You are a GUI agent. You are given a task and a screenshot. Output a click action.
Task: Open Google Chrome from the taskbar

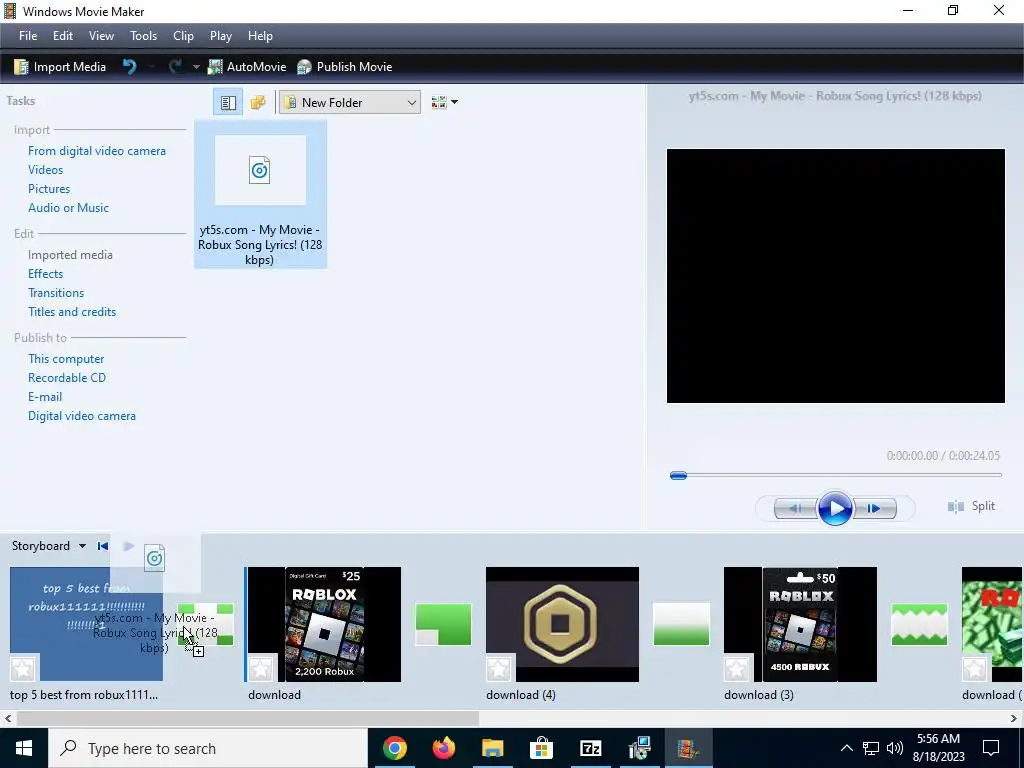coord(394,748)
